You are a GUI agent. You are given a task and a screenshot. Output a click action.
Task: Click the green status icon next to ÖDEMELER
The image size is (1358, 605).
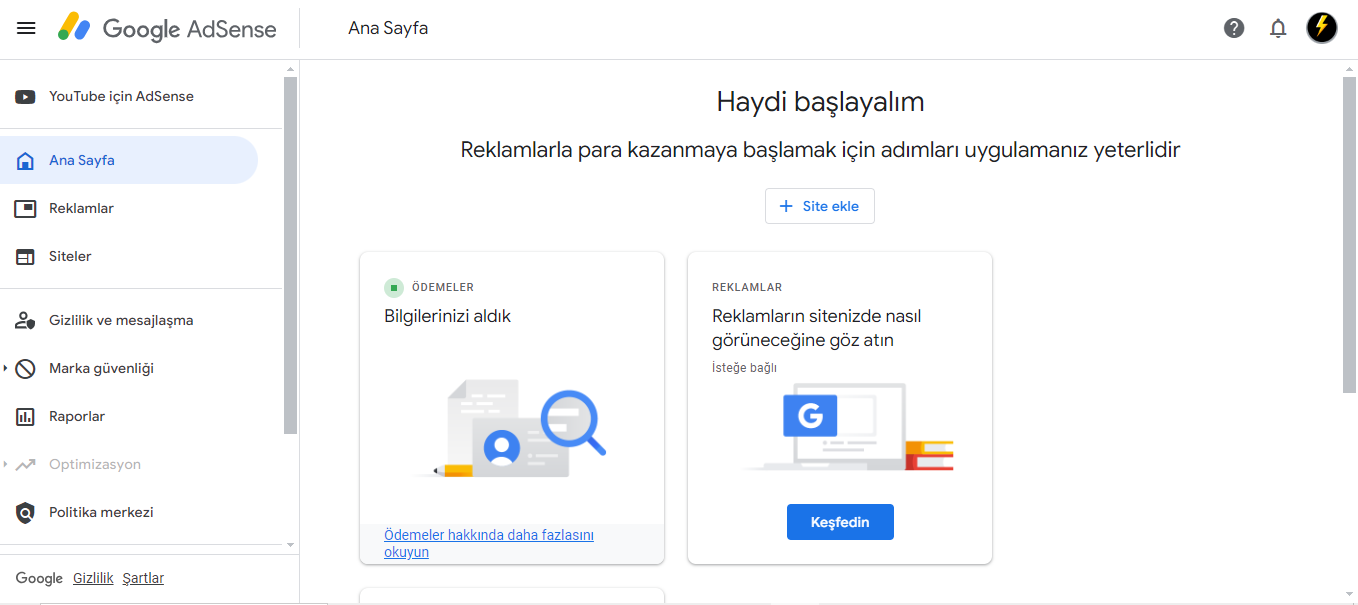(394, 288)
